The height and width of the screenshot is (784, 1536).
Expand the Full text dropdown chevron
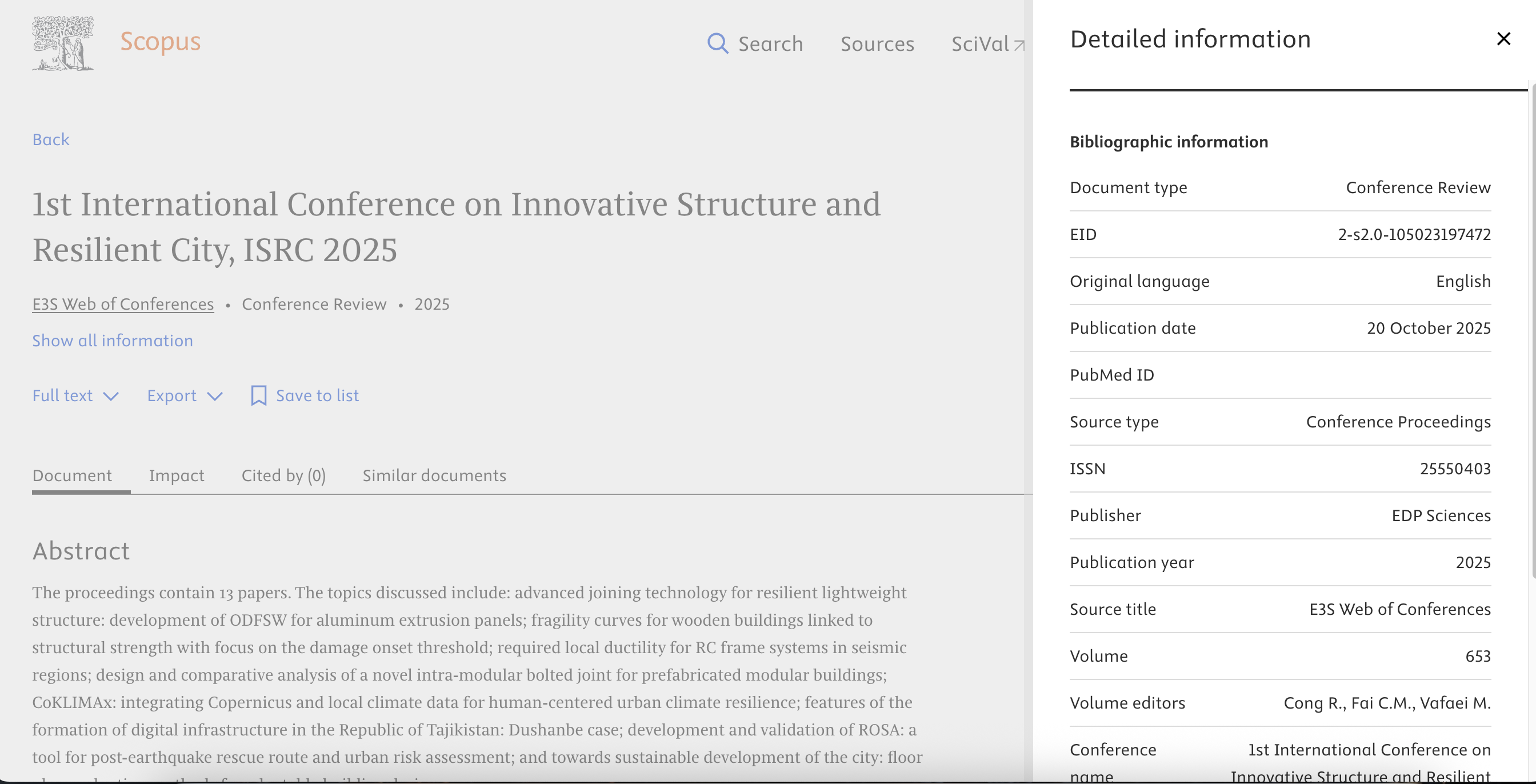tap(111, 397)
